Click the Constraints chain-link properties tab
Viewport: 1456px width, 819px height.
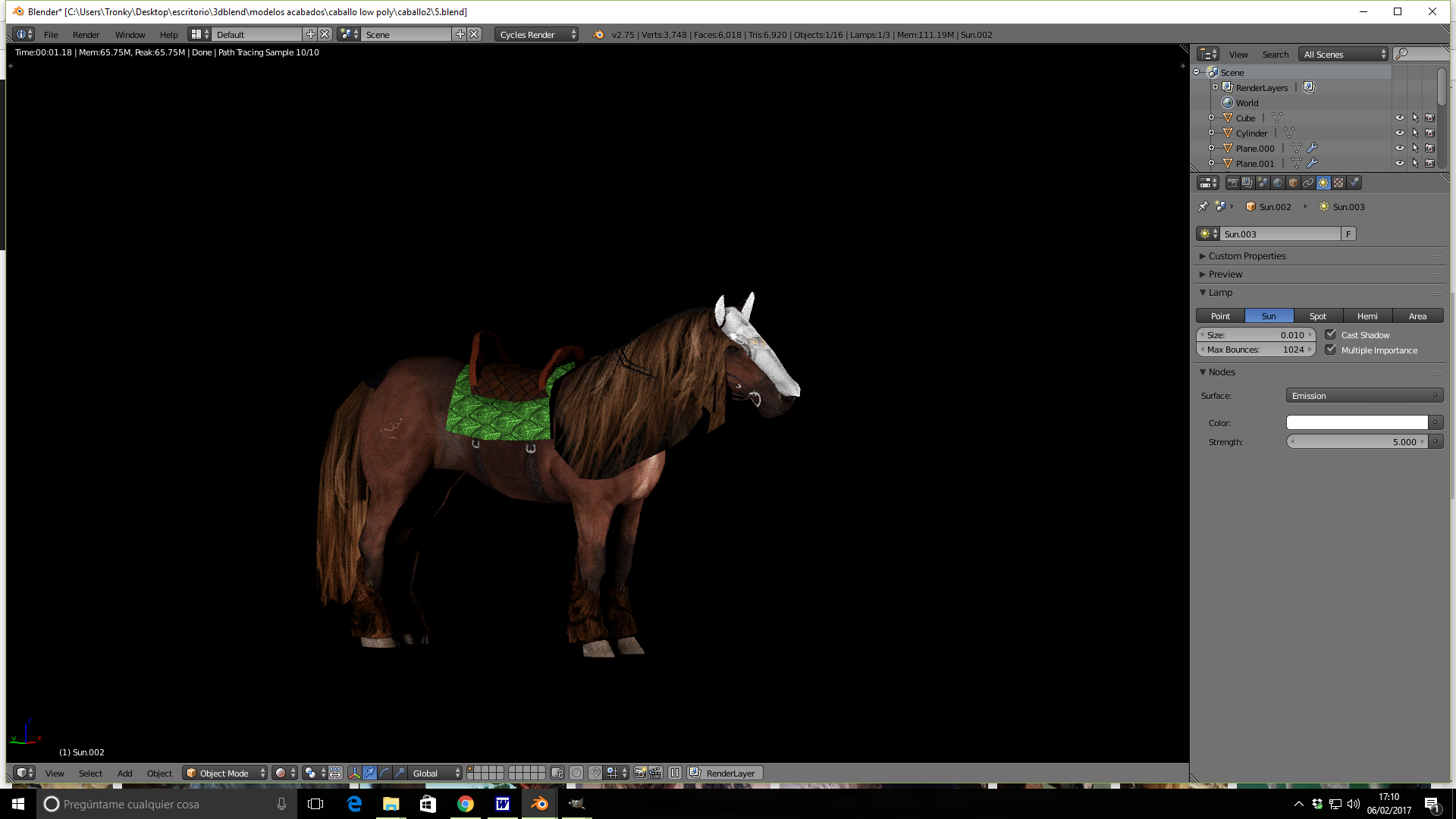coord(1308,183)
